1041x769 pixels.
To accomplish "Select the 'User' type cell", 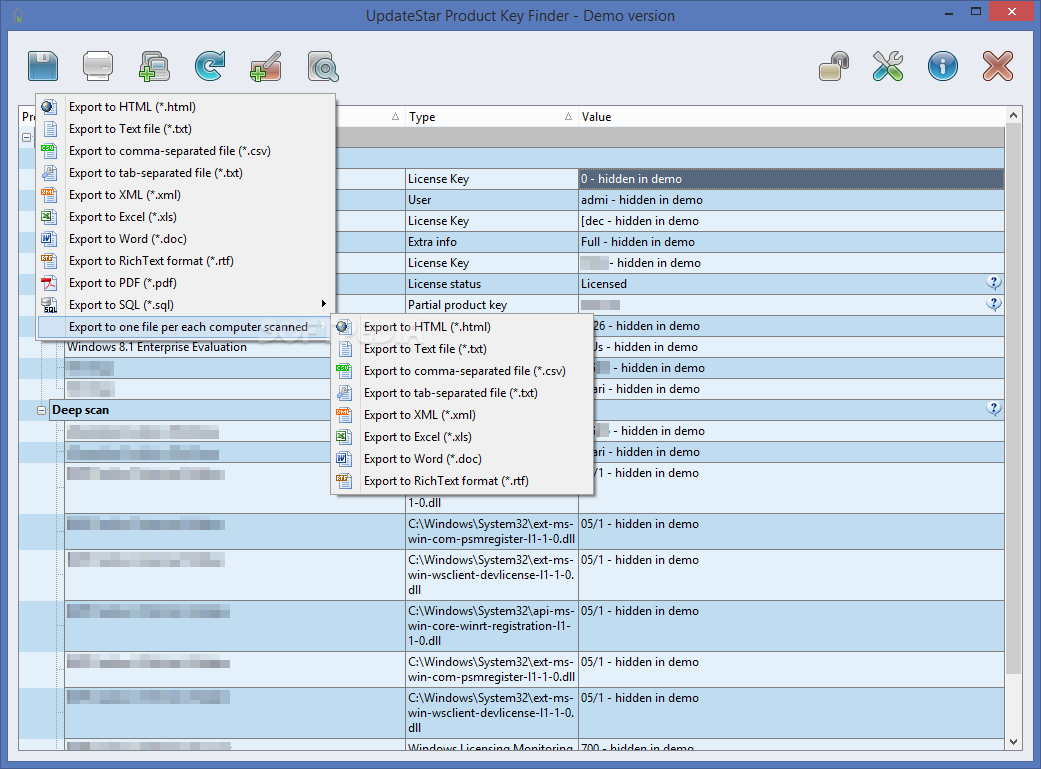I will [x=492, y=200].
